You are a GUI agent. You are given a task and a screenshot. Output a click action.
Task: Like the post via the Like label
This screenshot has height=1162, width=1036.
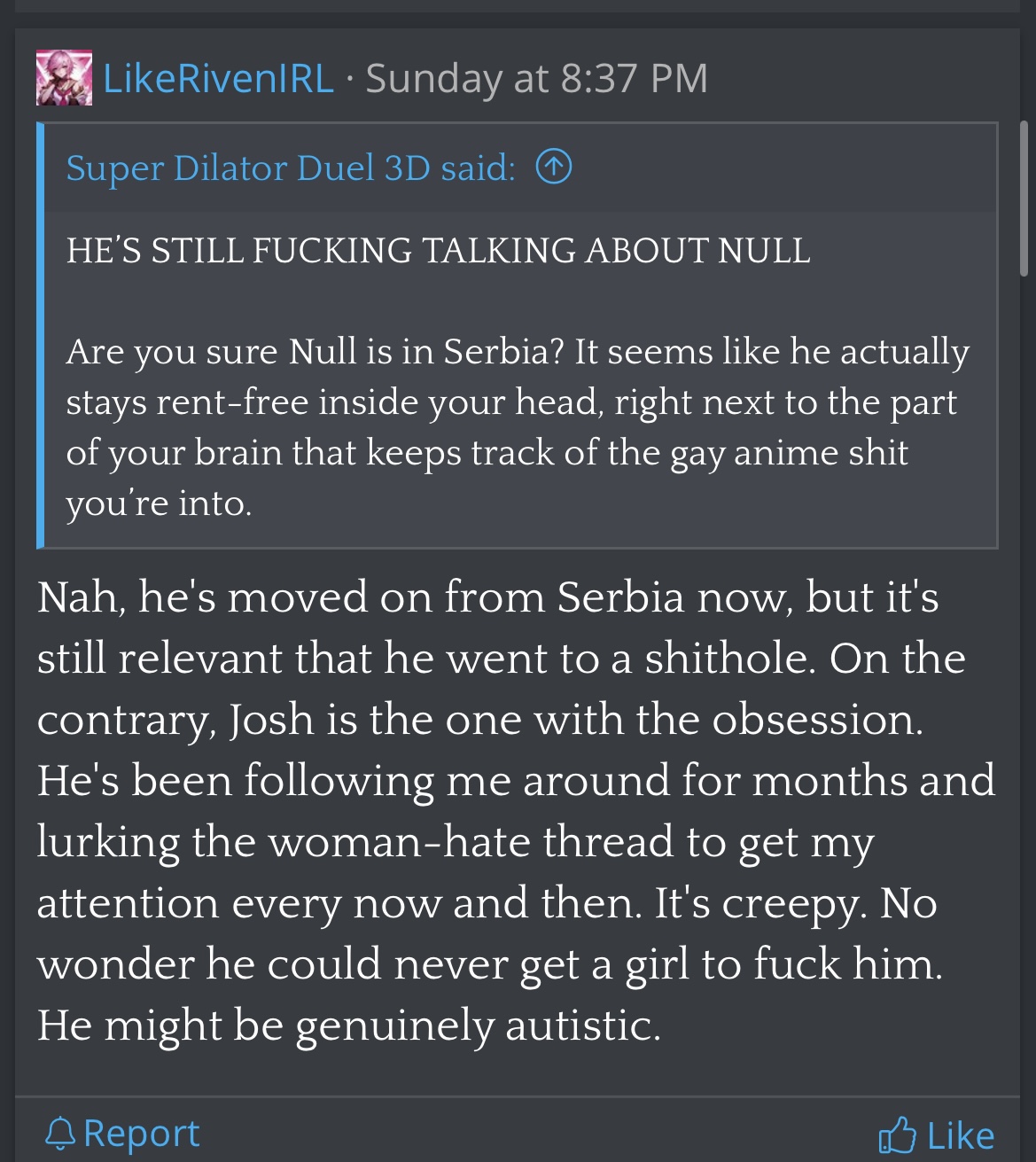(961, 1135)
